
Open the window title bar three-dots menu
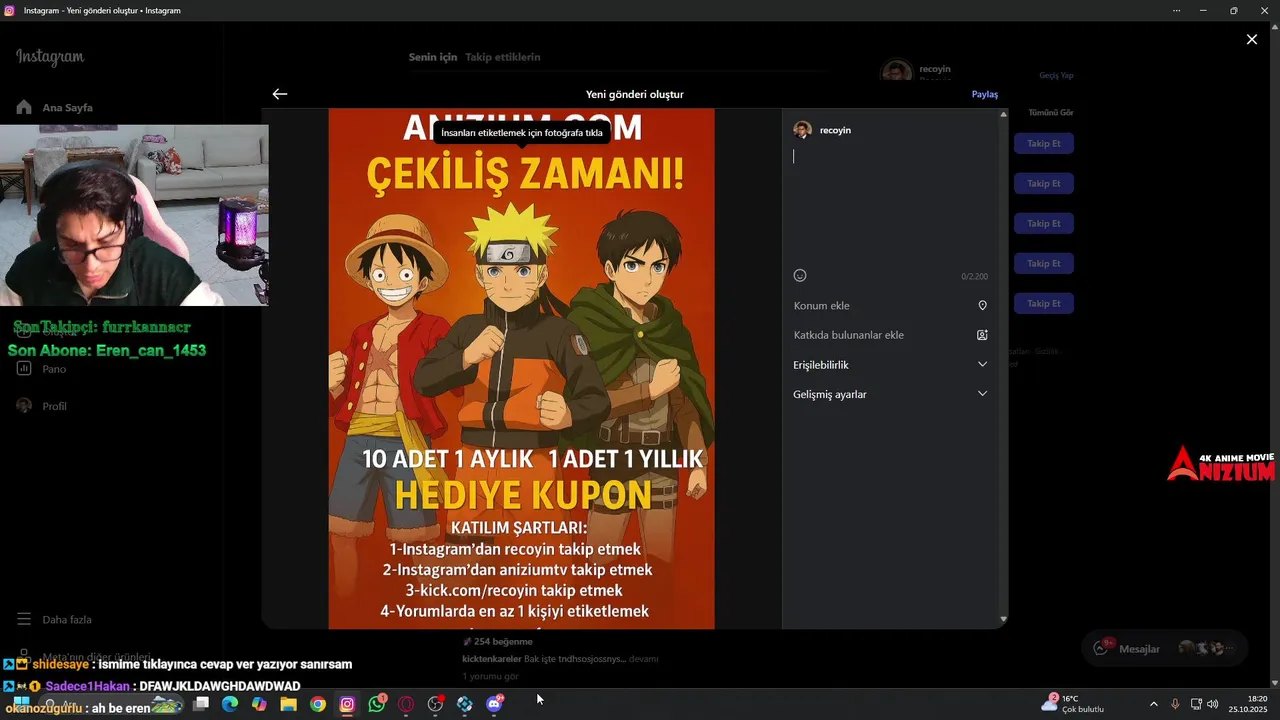tap(1176, 10)
